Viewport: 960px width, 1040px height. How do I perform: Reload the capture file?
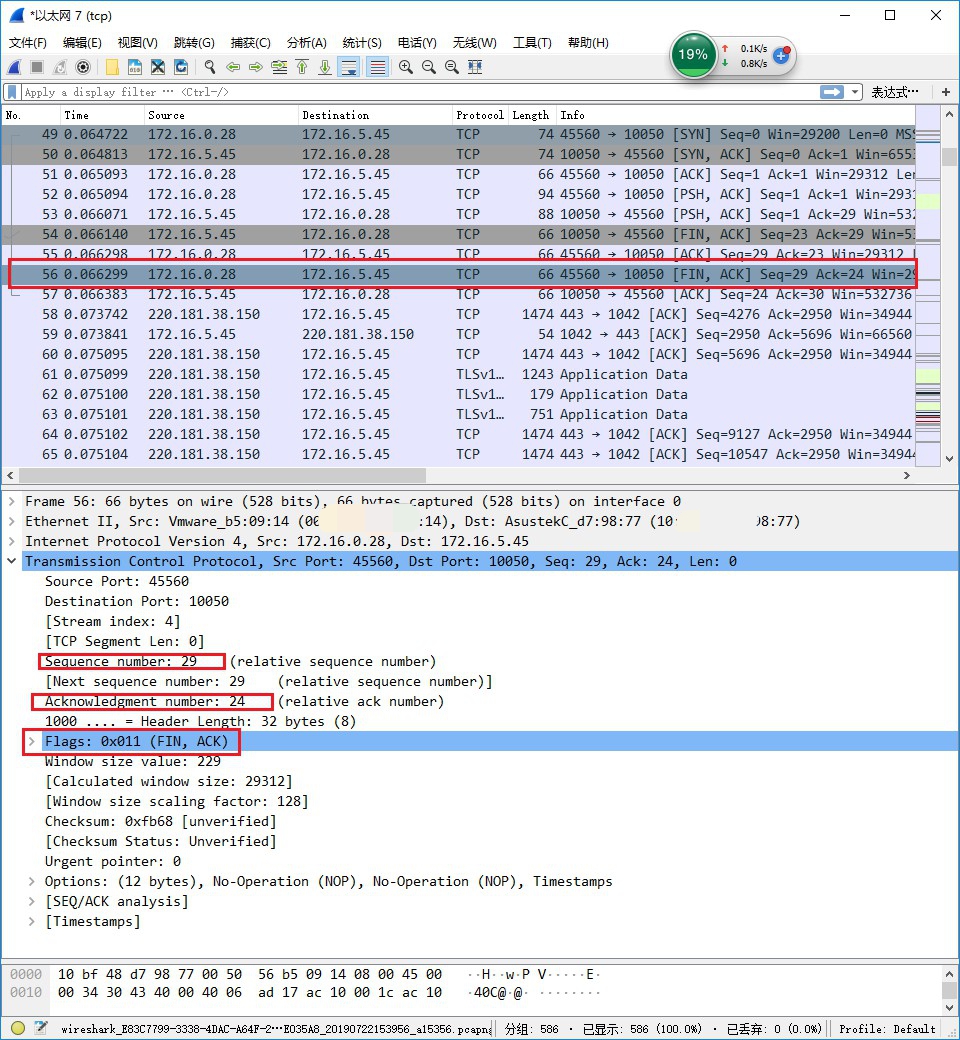pos(180,67)
